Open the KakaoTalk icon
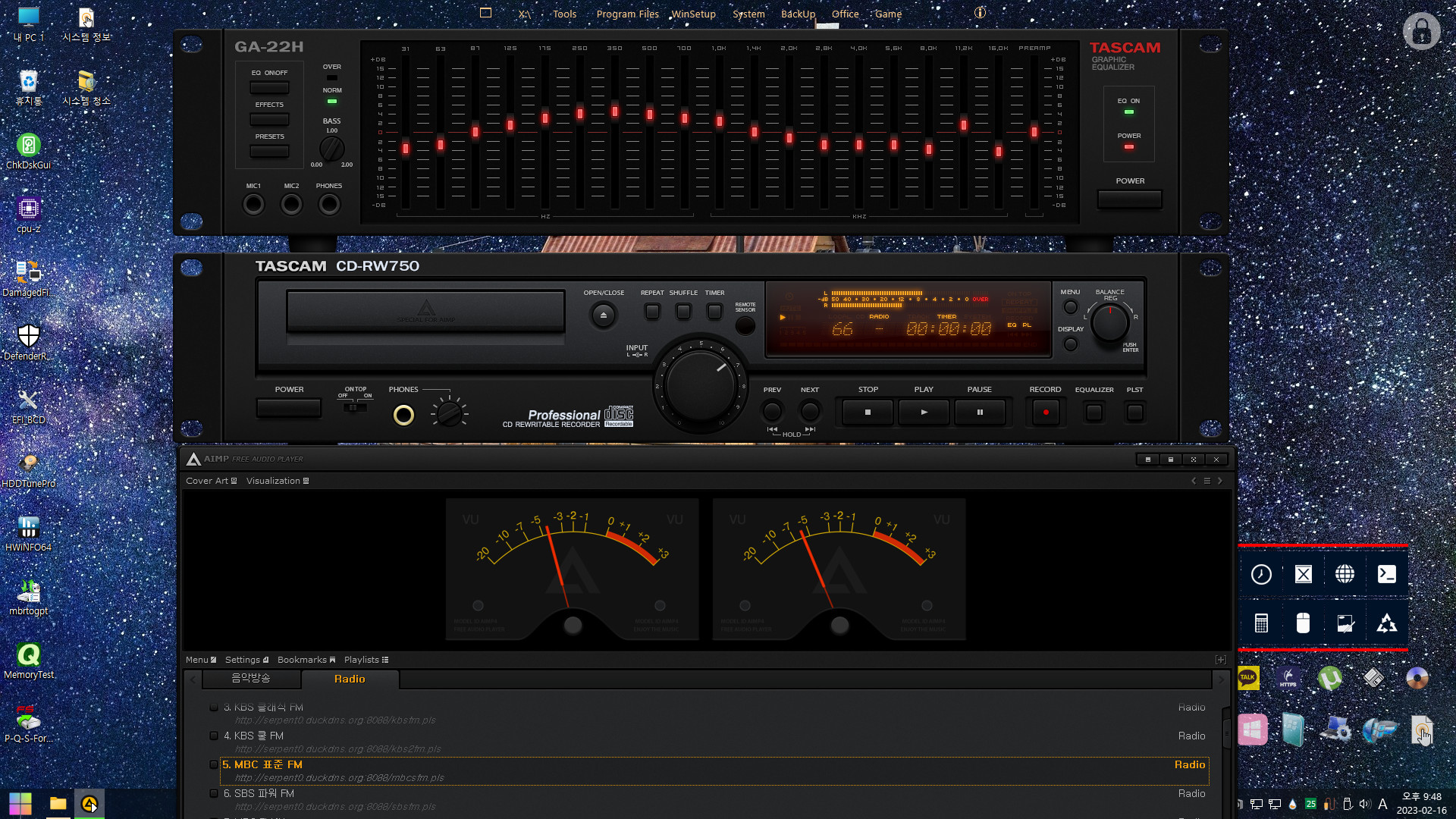Viewport: 1456px width, 819px height. pos(1248,678)
